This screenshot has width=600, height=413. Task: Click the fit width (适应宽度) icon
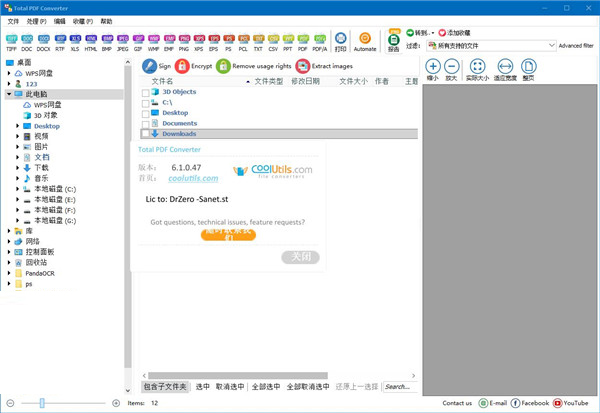click(505, 69)
